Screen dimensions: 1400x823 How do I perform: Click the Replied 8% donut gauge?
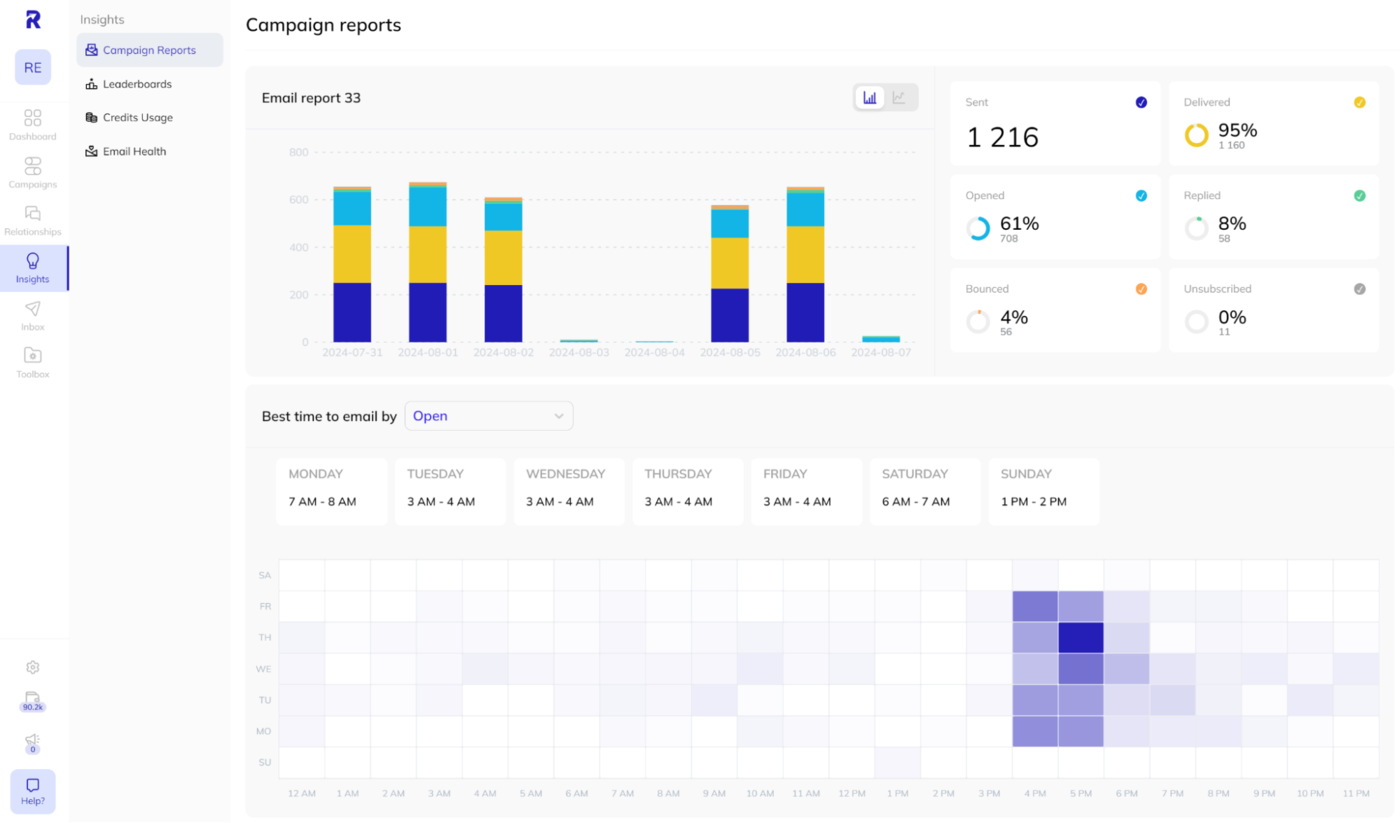[x=1196, y=229]
